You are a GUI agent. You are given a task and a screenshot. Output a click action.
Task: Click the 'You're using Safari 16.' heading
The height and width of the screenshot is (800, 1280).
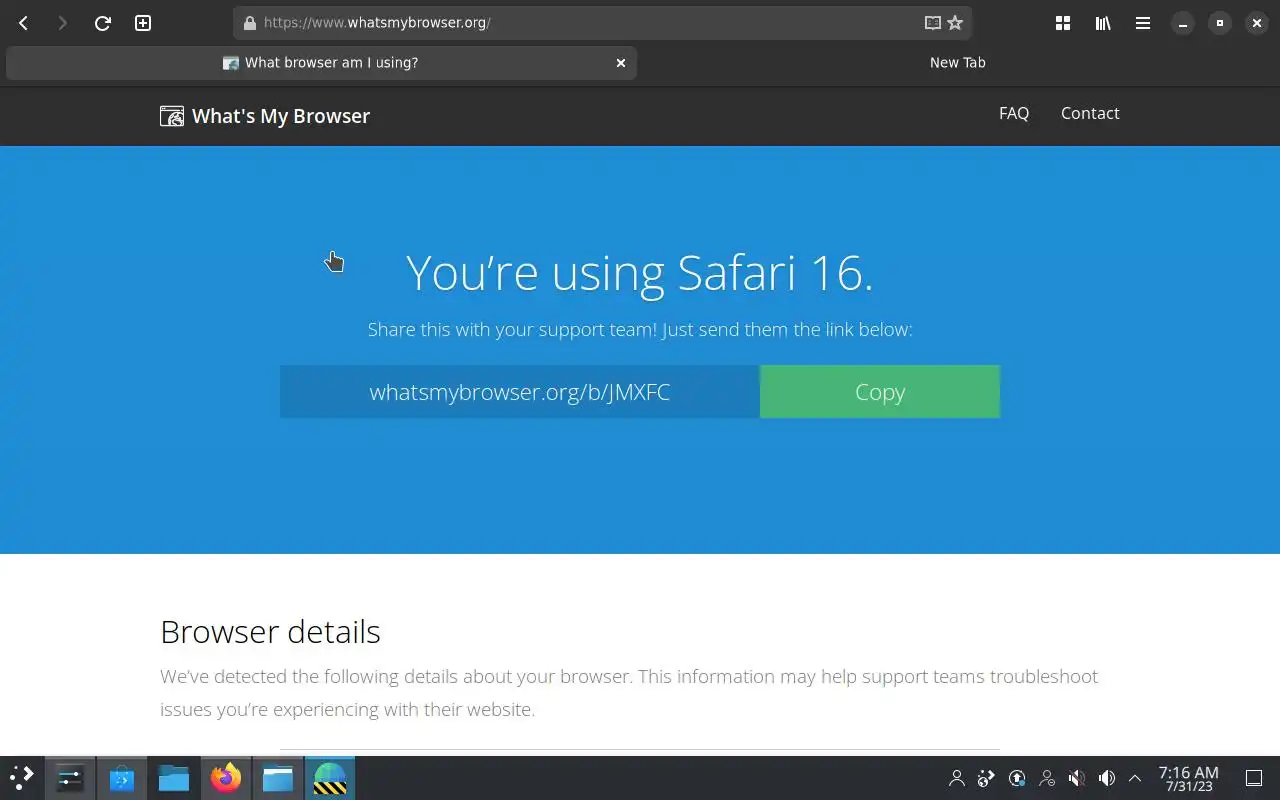point(640,272)
